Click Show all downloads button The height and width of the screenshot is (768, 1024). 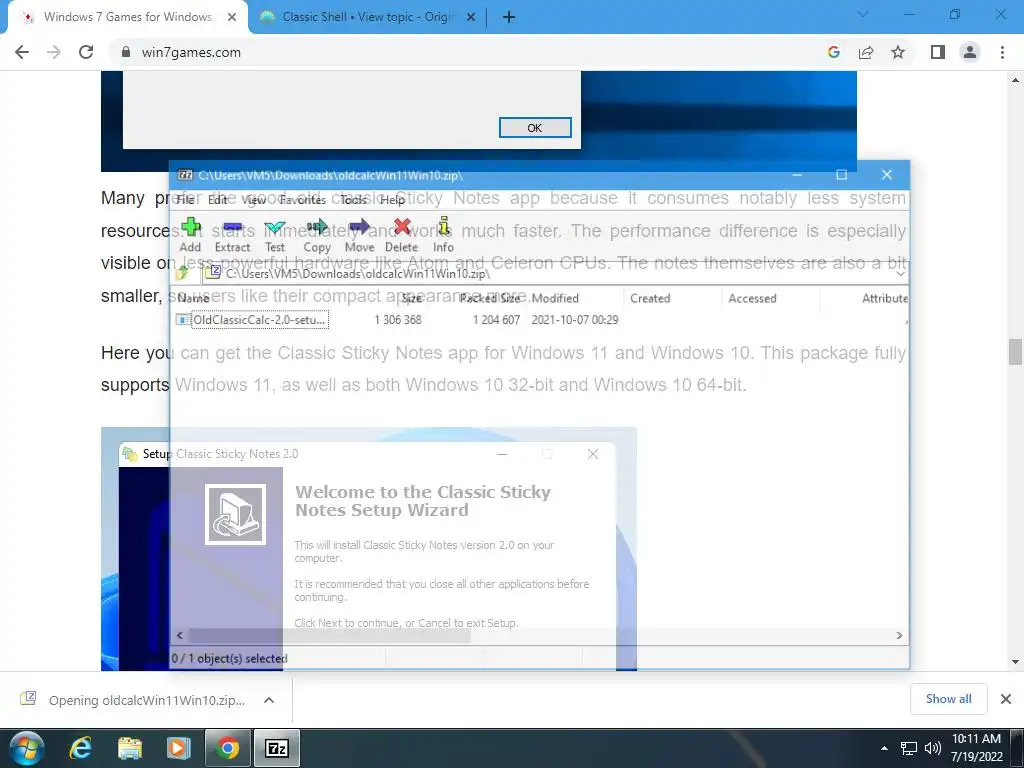[948, 699]
